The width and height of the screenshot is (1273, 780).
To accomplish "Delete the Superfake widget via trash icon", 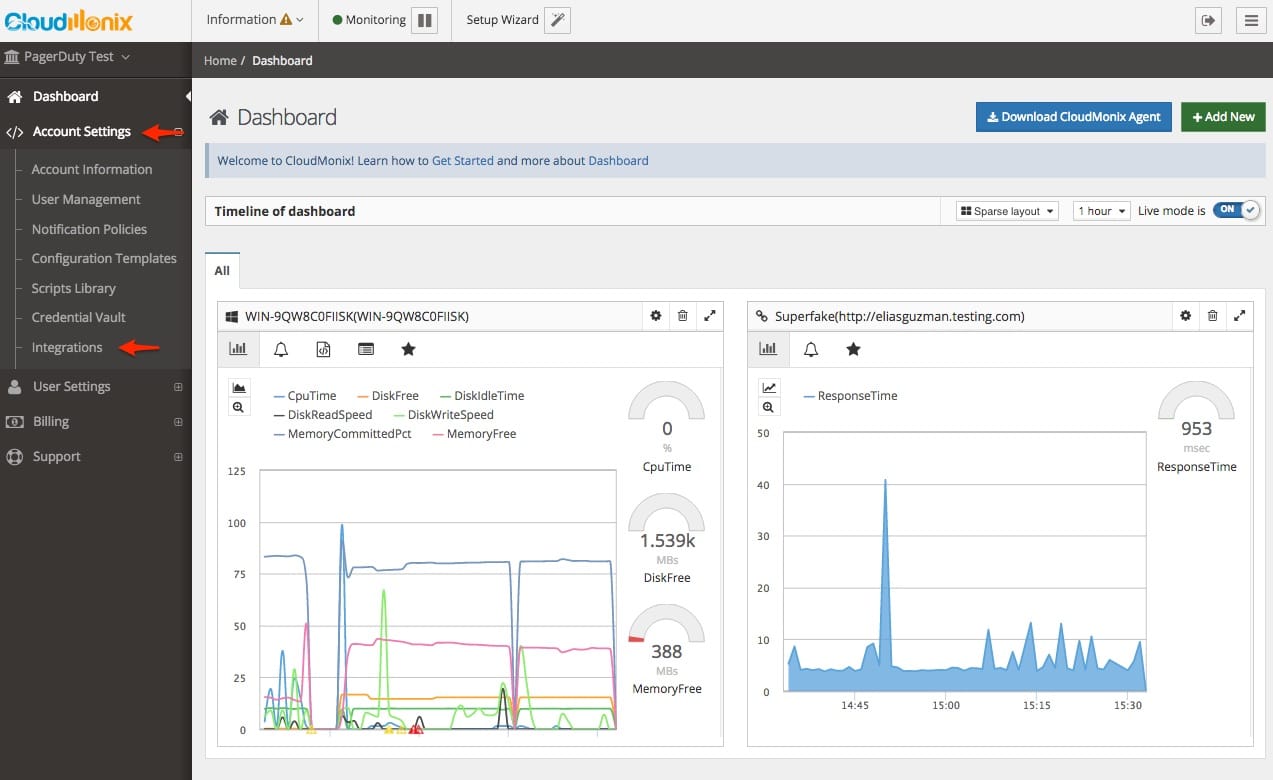I will pos(1212,316).
